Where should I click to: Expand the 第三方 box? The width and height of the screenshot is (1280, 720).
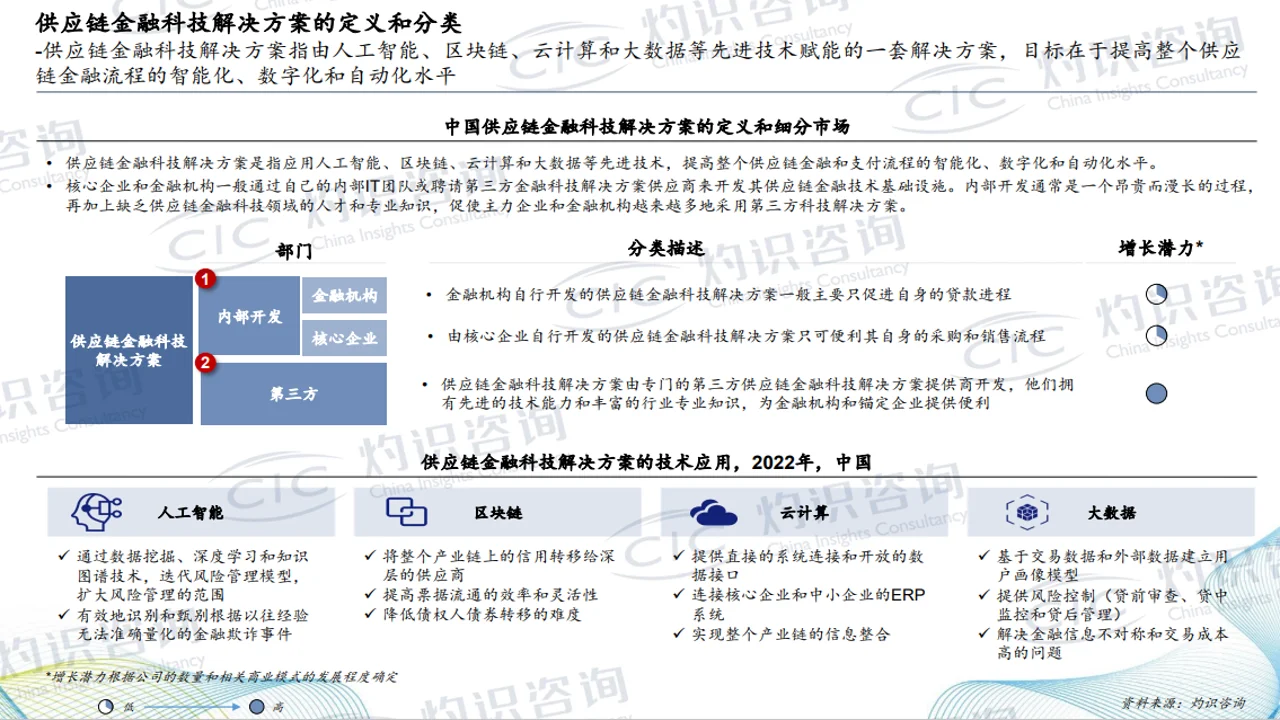[293, 394]
